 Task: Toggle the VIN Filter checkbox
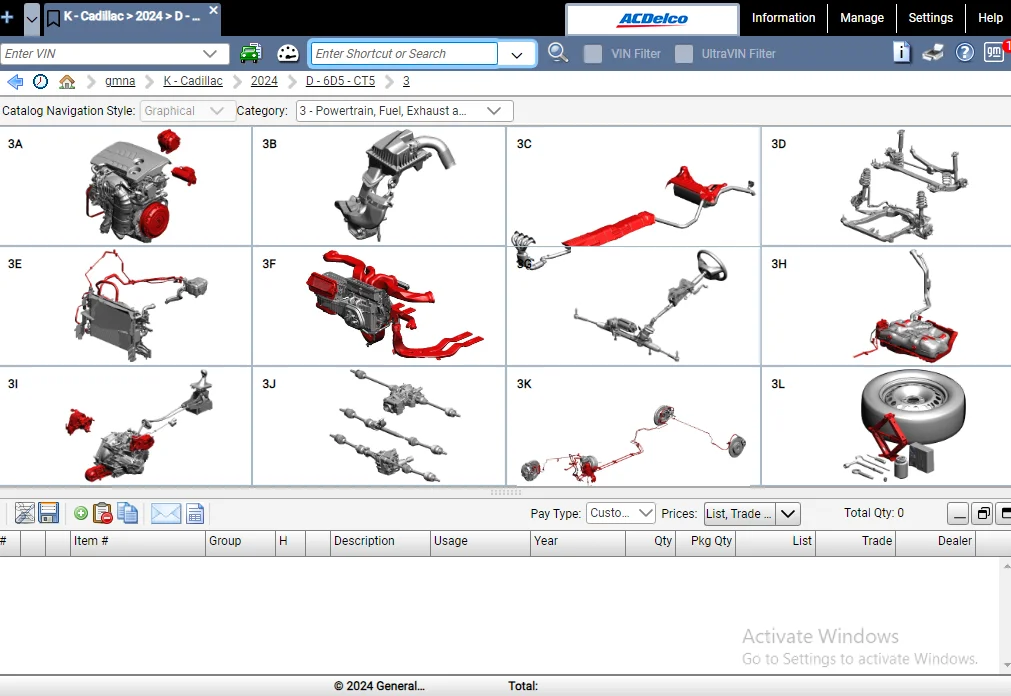(x=593, y=54)
